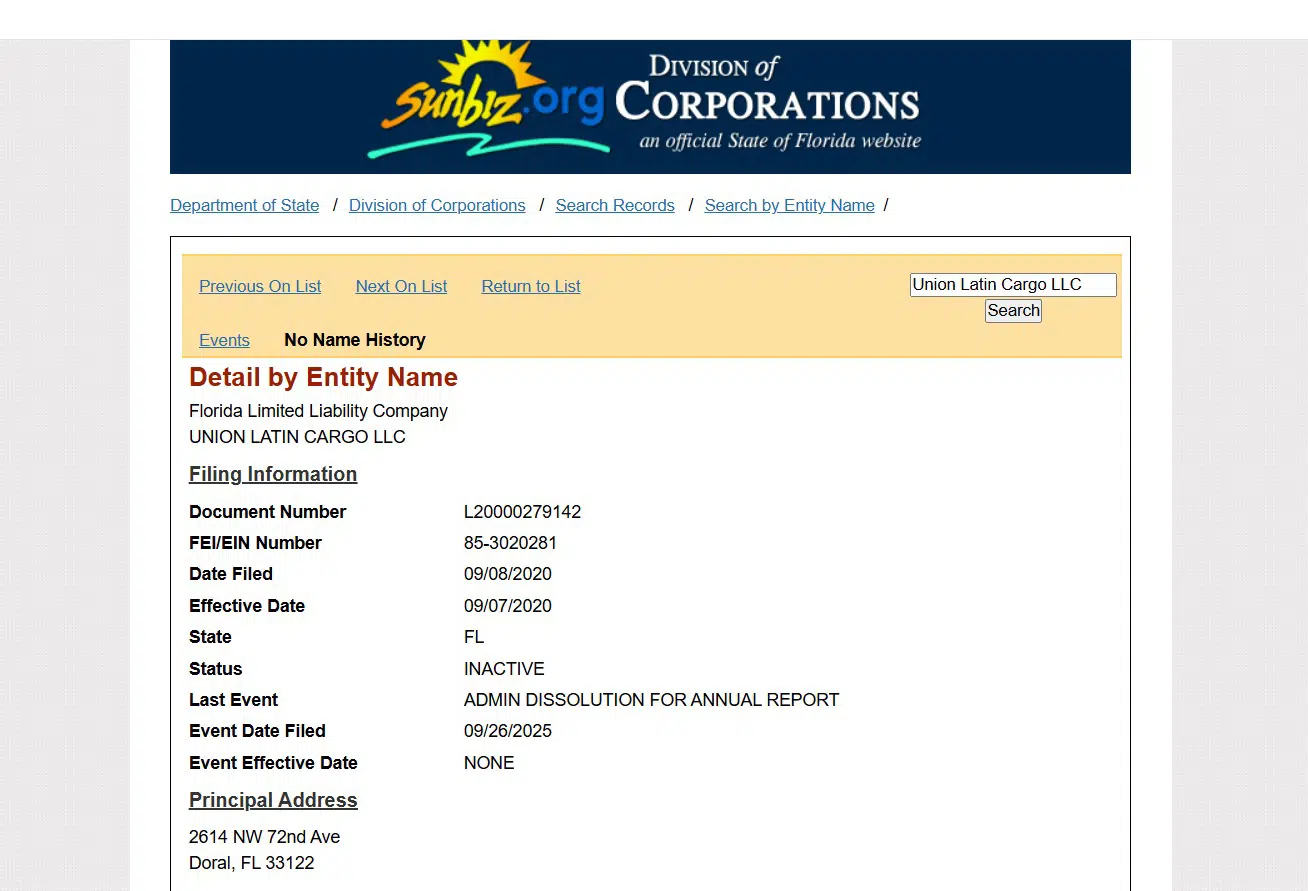Open the Department of State breadcrumb link
1308x891 pixels.
coord(244,205)
